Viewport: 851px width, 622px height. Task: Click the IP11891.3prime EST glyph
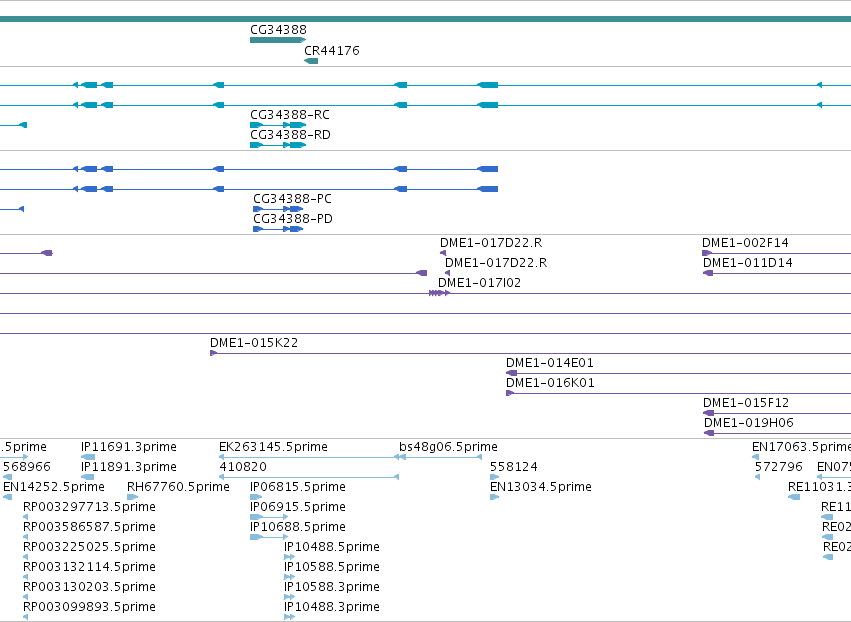click(88, 477)
